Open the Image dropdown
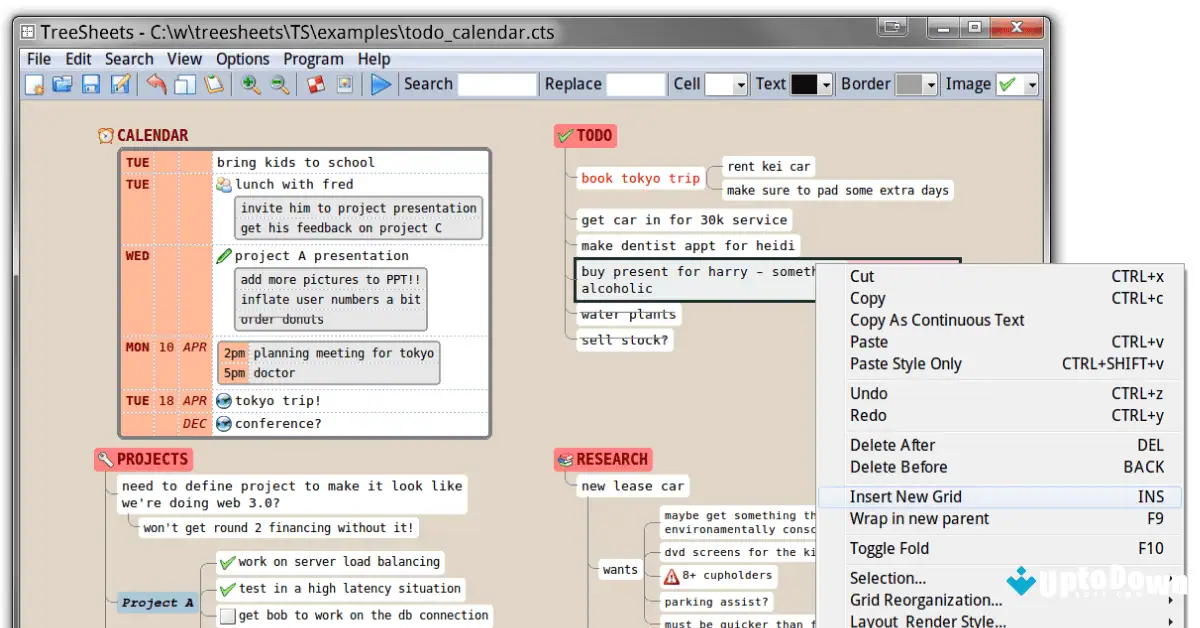 pos(1030,84)
